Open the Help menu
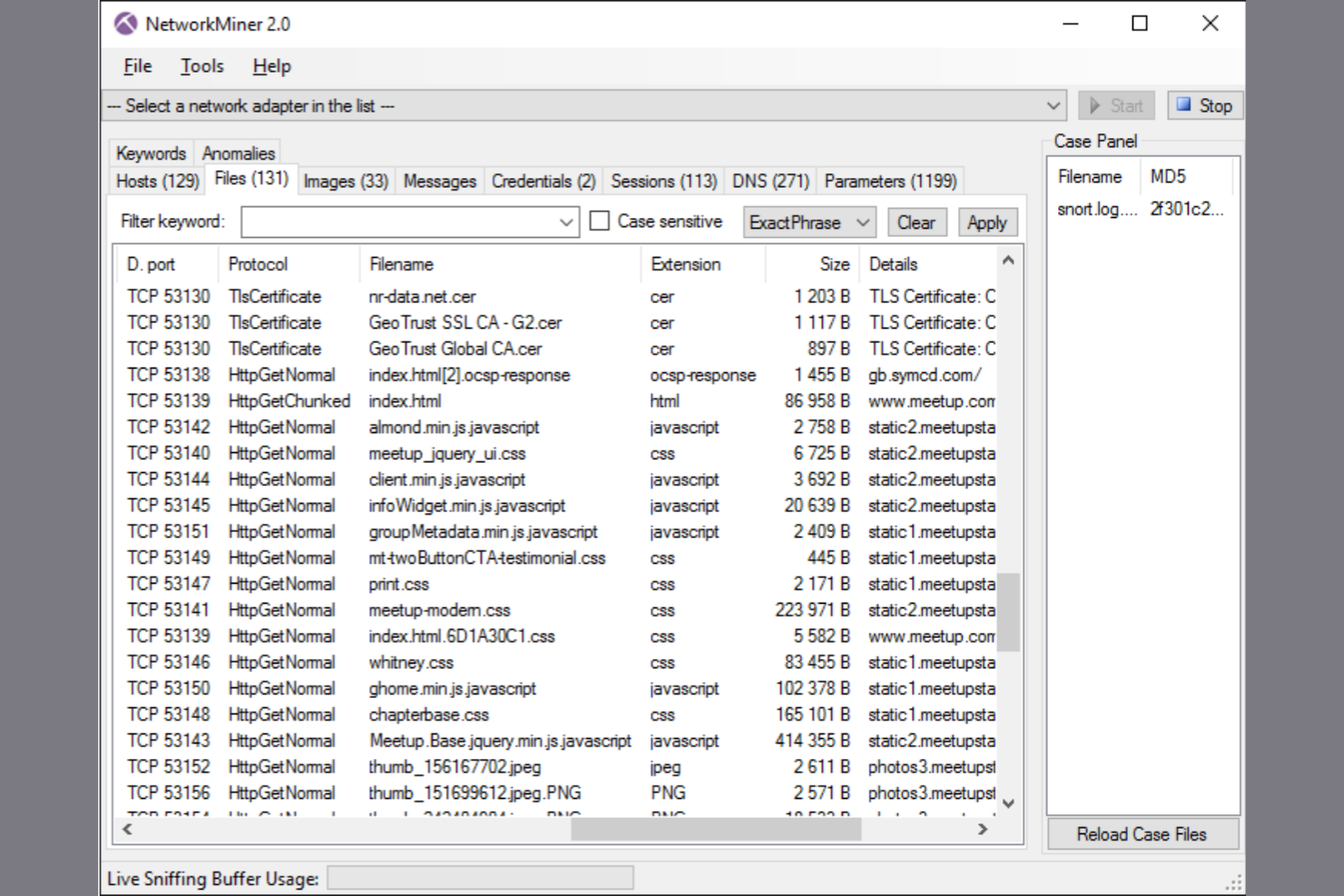 [x=272, y=66]
